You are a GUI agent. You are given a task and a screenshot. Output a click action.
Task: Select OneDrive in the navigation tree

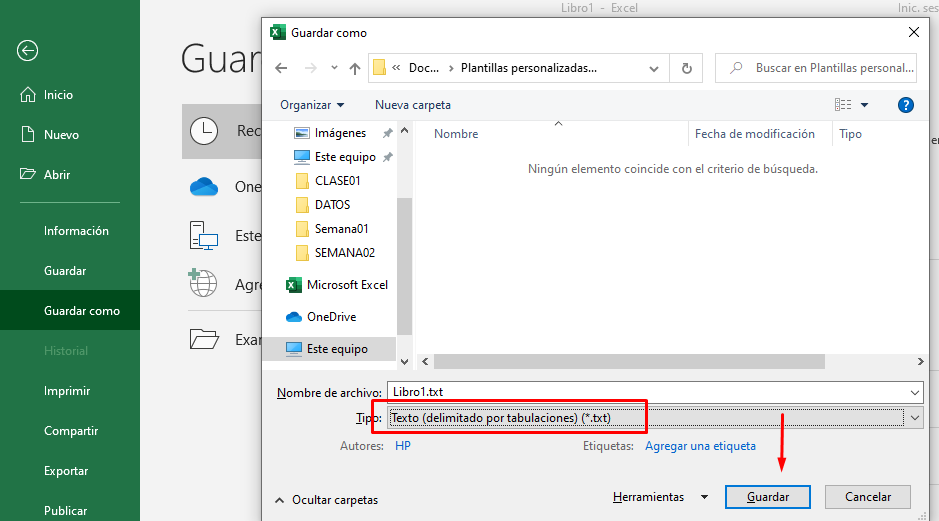point(330,317)
